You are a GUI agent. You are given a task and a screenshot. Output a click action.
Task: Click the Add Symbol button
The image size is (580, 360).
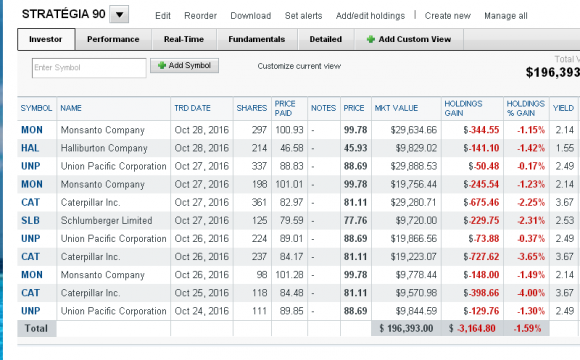[x=184, y=65]
